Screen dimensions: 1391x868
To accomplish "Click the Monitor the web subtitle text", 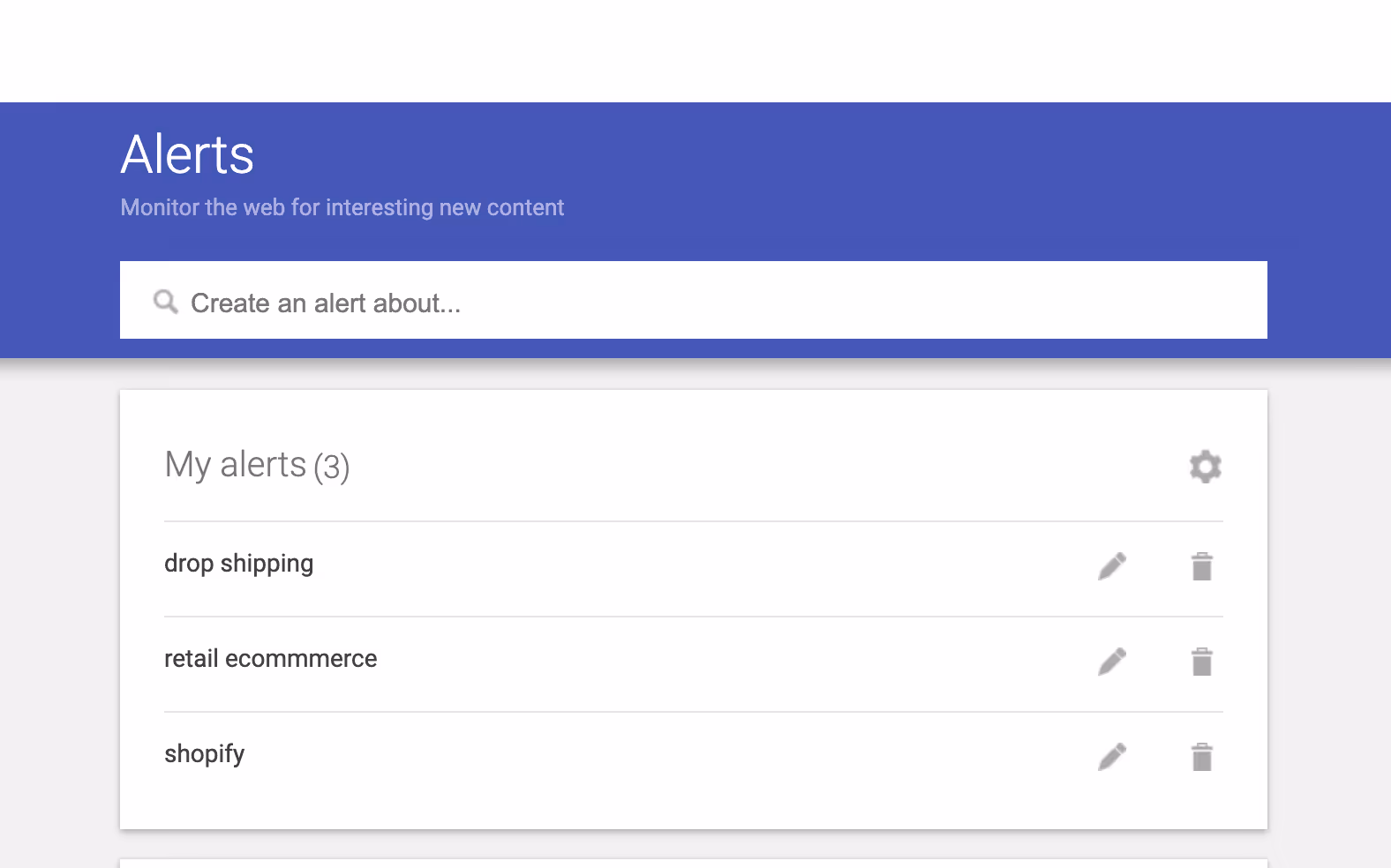I will [x=342, y=207].
